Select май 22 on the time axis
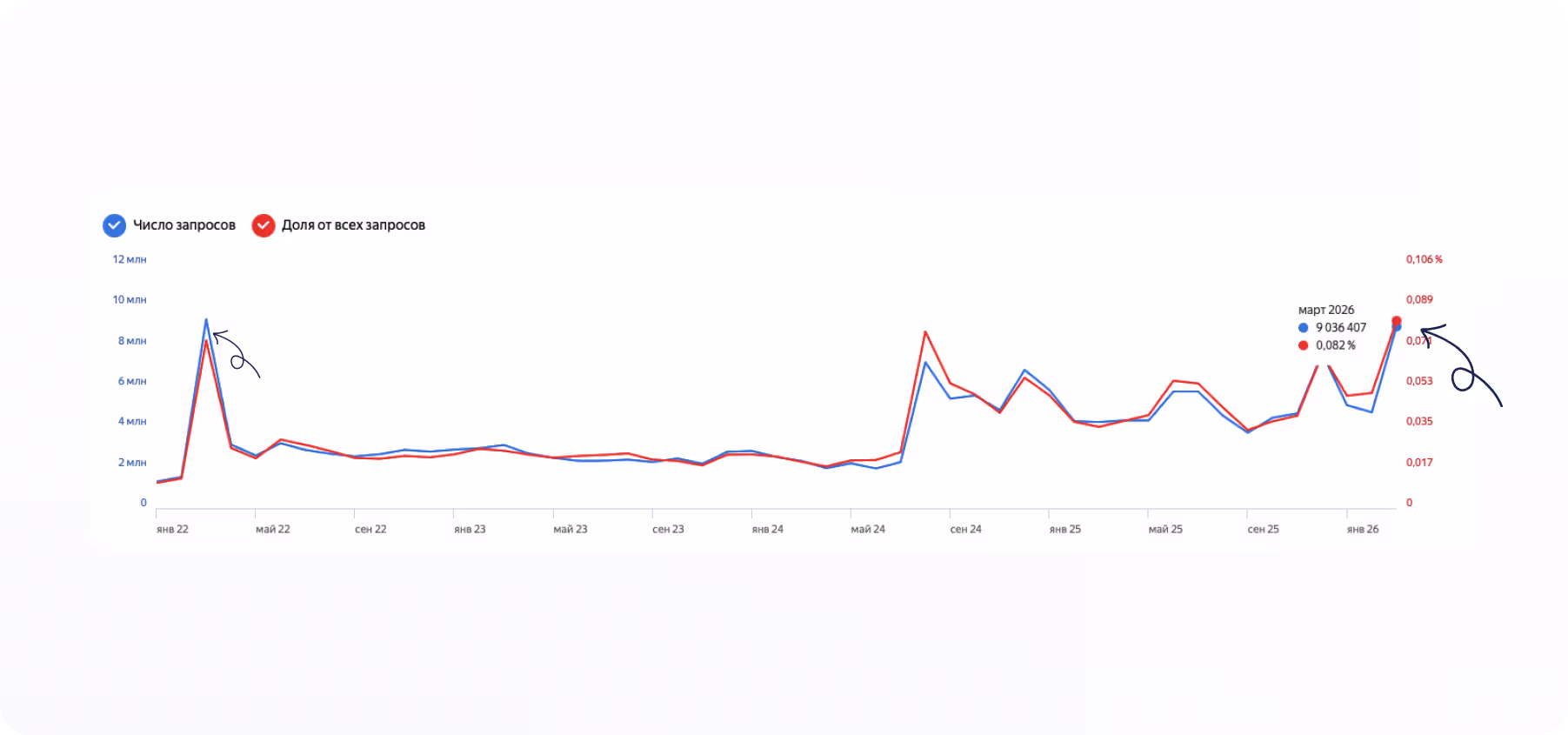 click(x=273, y=529)
